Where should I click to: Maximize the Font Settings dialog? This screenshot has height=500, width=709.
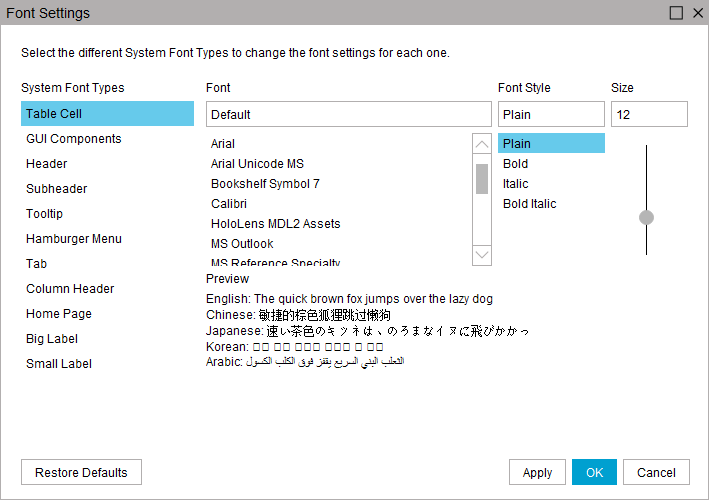(x=676, y=13)
